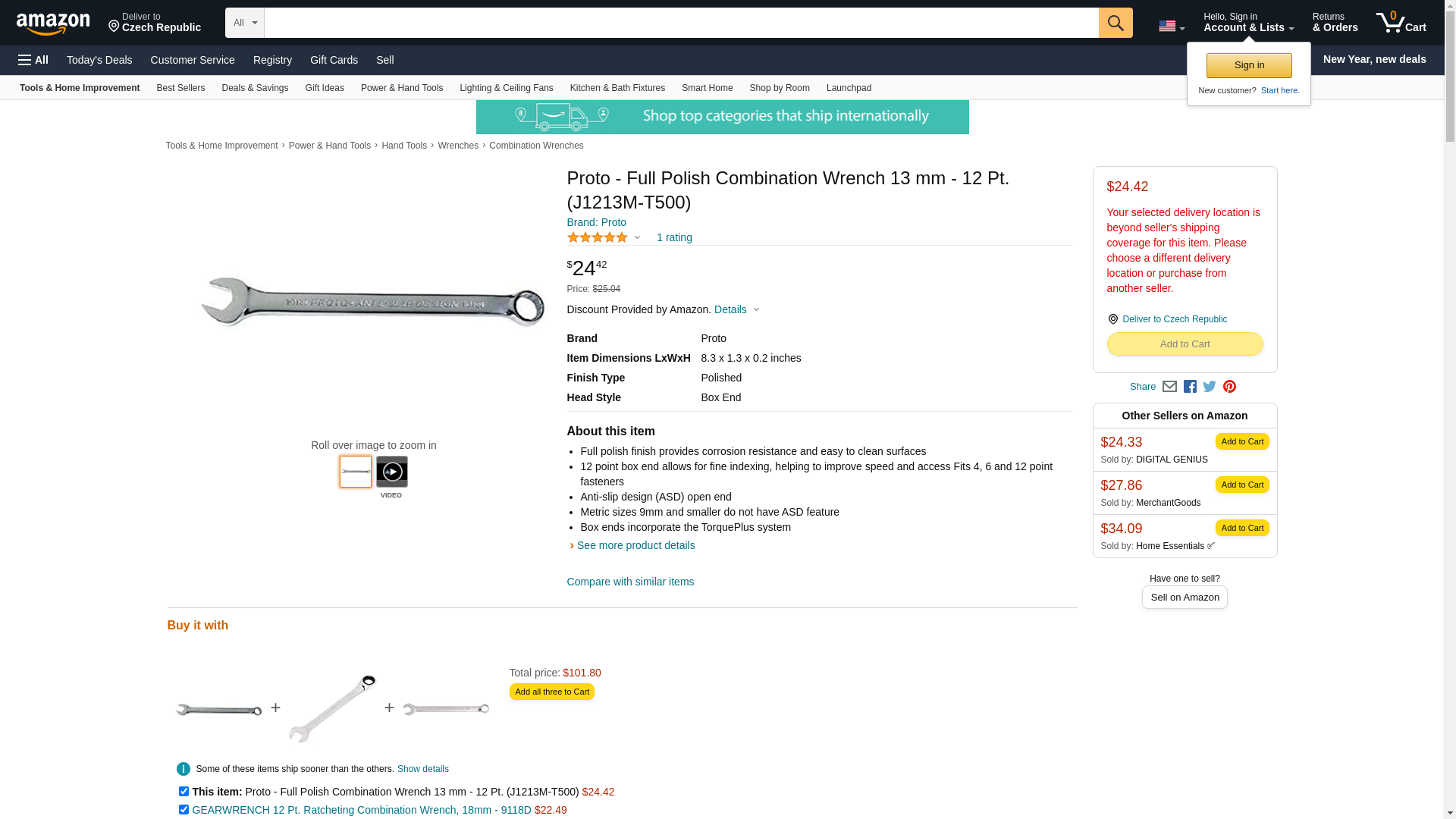Open the Gift Cards nav item
The image size is (1456, 819).
point(334,60)
